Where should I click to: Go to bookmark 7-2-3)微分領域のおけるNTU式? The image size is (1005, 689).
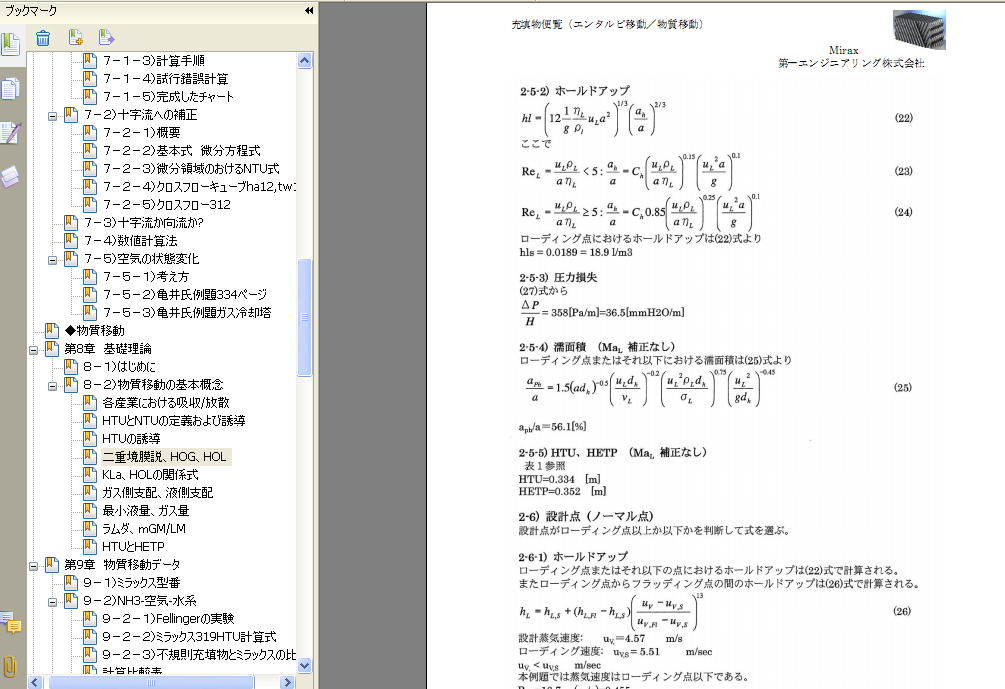pyautogui.click(x=191, y=169)
